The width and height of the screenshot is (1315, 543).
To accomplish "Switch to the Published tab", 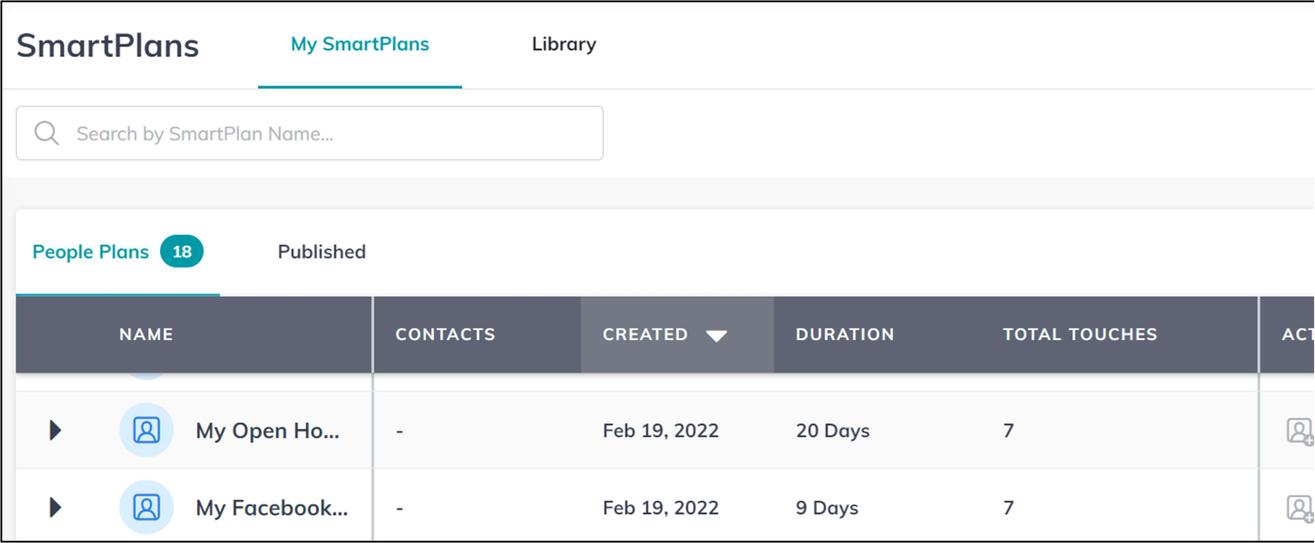I will coord(321,252).
